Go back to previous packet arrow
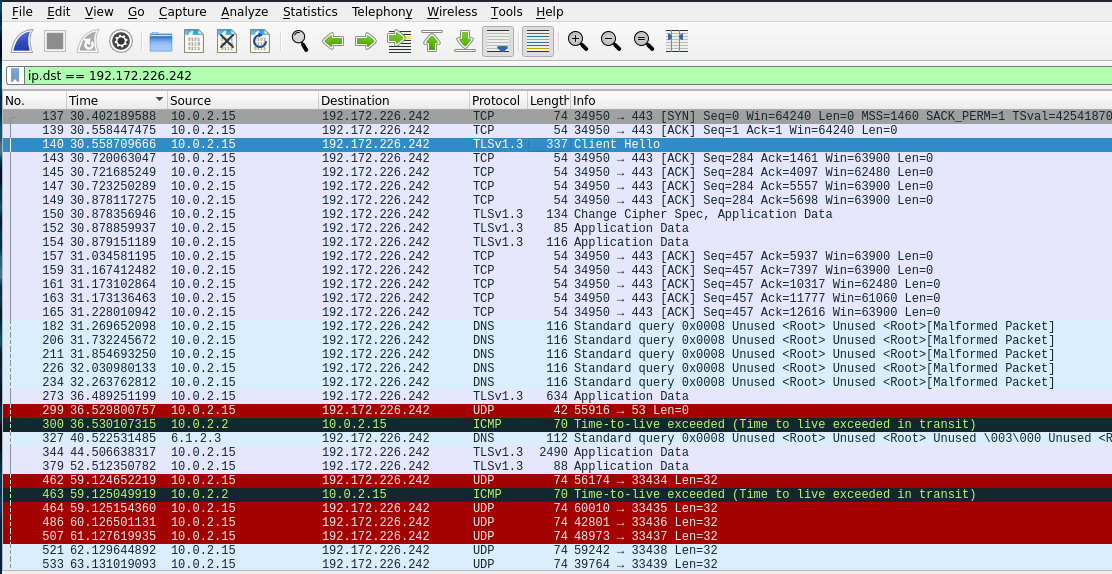The width and height of the screenshot is (1112, 574). click(x=333, y=42)
